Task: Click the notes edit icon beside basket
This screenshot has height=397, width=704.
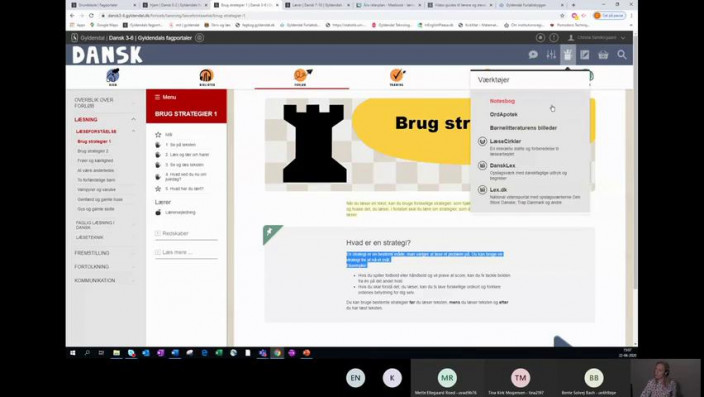Action: coord(585,55)
